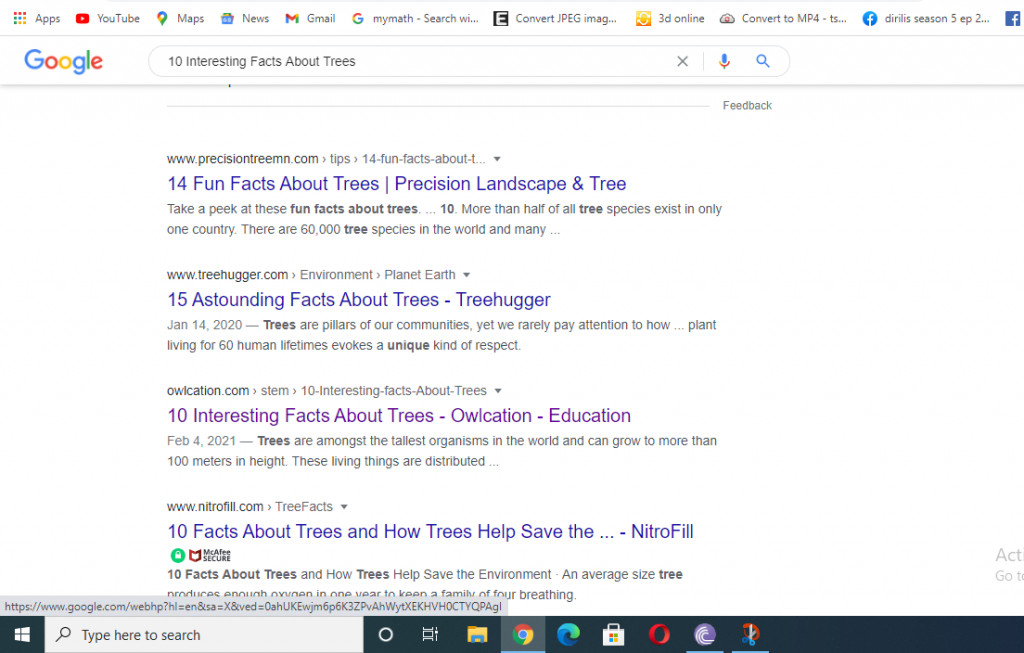Open the YouTube bookmark
This screenshot has height=653, width=1024.
(x=108, y=18)
